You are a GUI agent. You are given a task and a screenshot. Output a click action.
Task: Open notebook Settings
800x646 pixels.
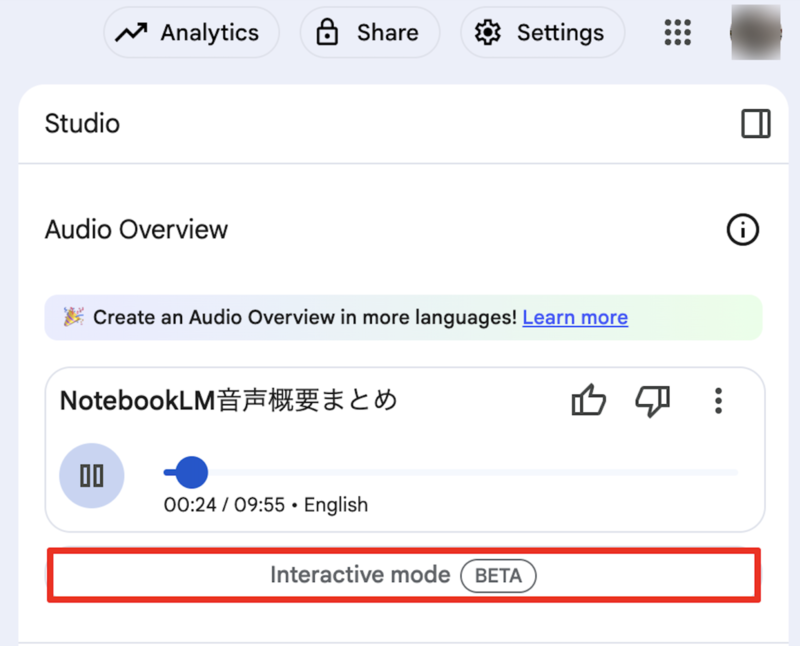pyautogui.click(x=542, y=33)
